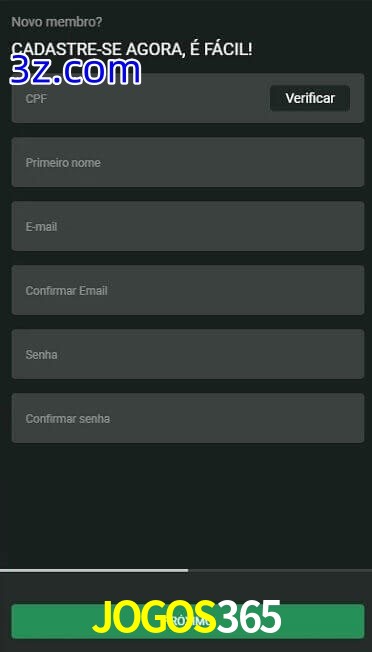Click the yellow JOGOS logo text

(154, 617)
